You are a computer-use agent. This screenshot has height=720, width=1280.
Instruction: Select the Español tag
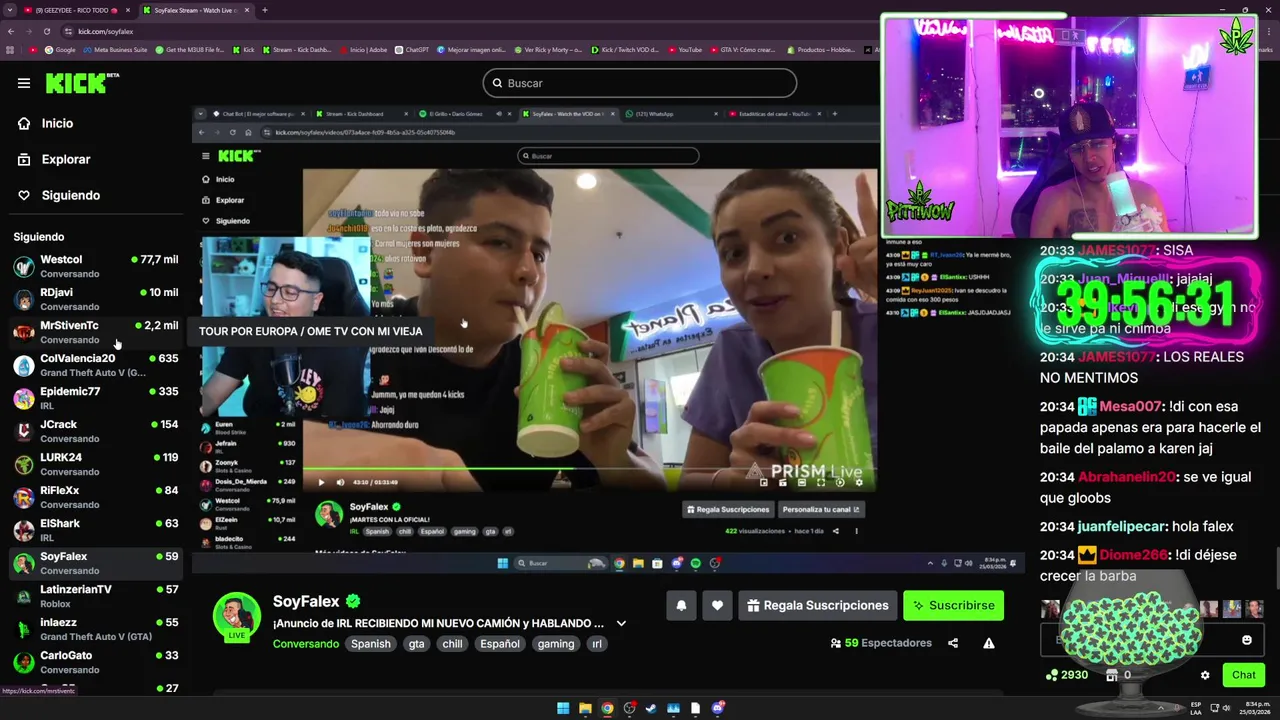499,644
